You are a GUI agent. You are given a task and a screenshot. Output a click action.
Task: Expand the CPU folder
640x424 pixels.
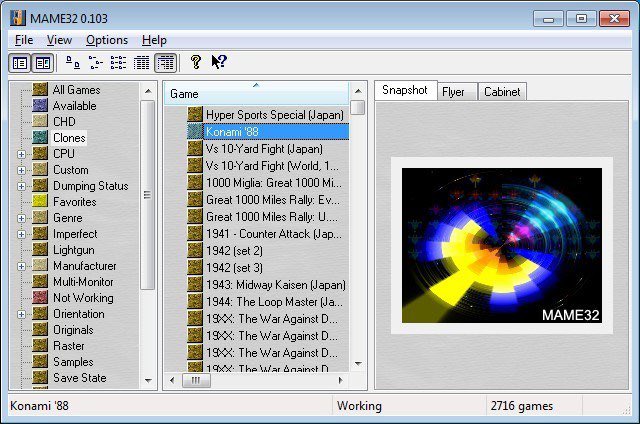(x=22, y=154)
